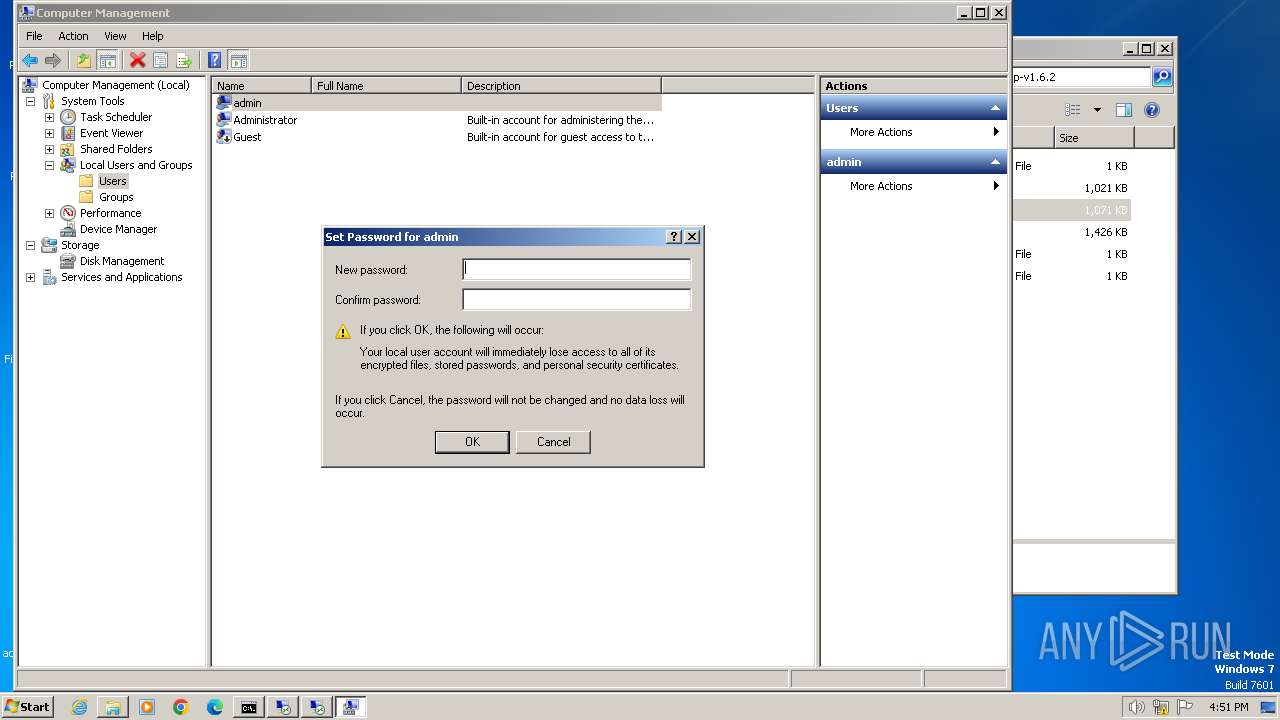Image resolution: width=1280 pixels, height=720 pixels.
Task: Expand the Services and Applications node
Action: coord(30,277)
